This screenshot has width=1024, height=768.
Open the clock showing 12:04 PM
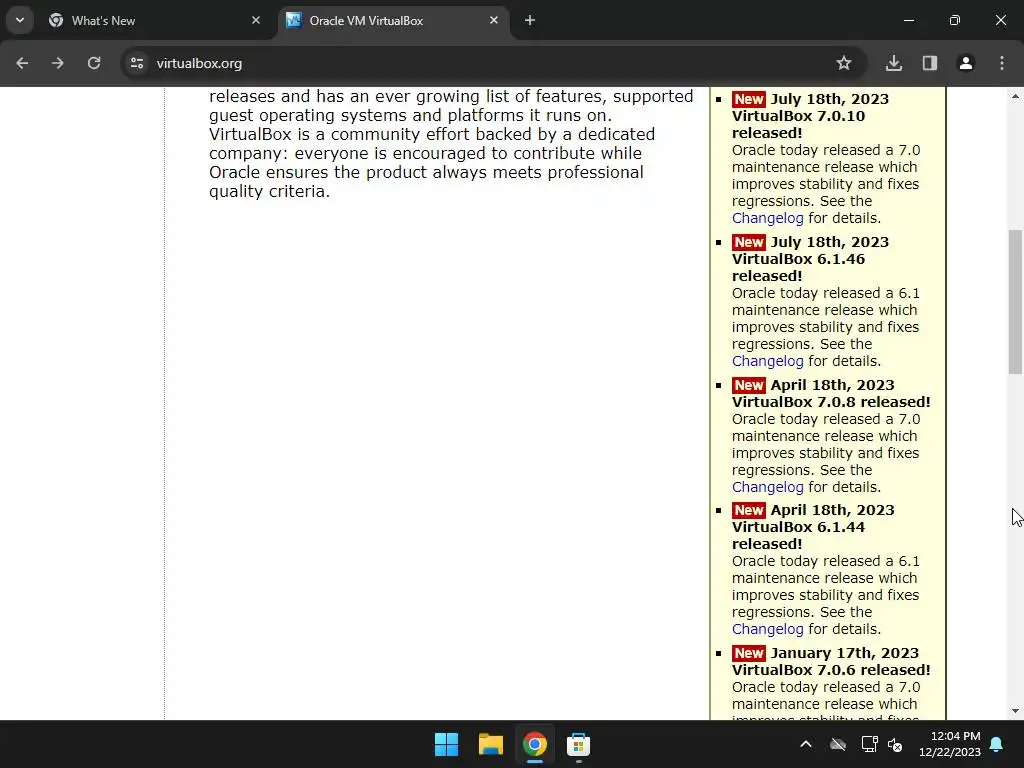[950, 744]
